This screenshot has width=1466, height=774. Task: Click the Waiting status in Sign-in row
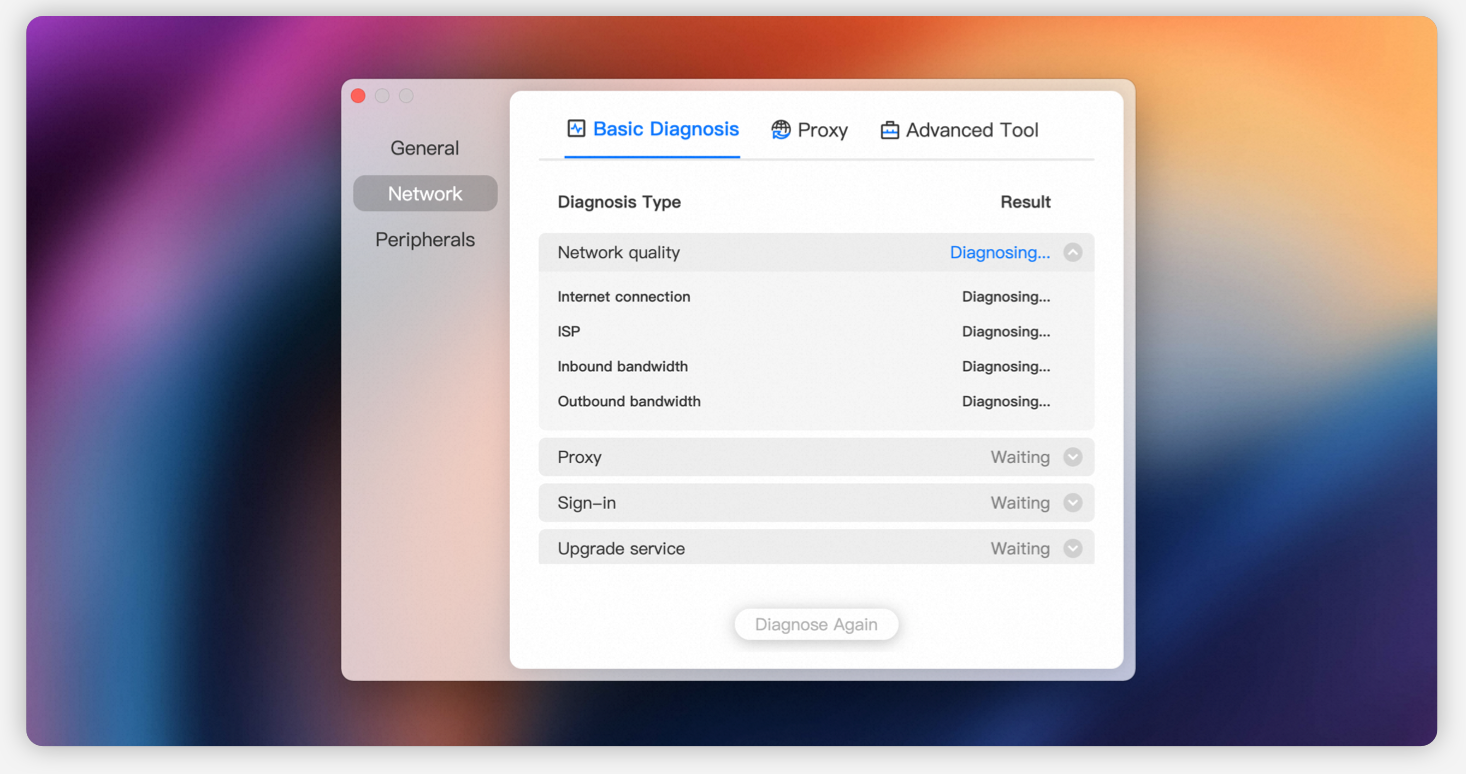[1020, 503]
